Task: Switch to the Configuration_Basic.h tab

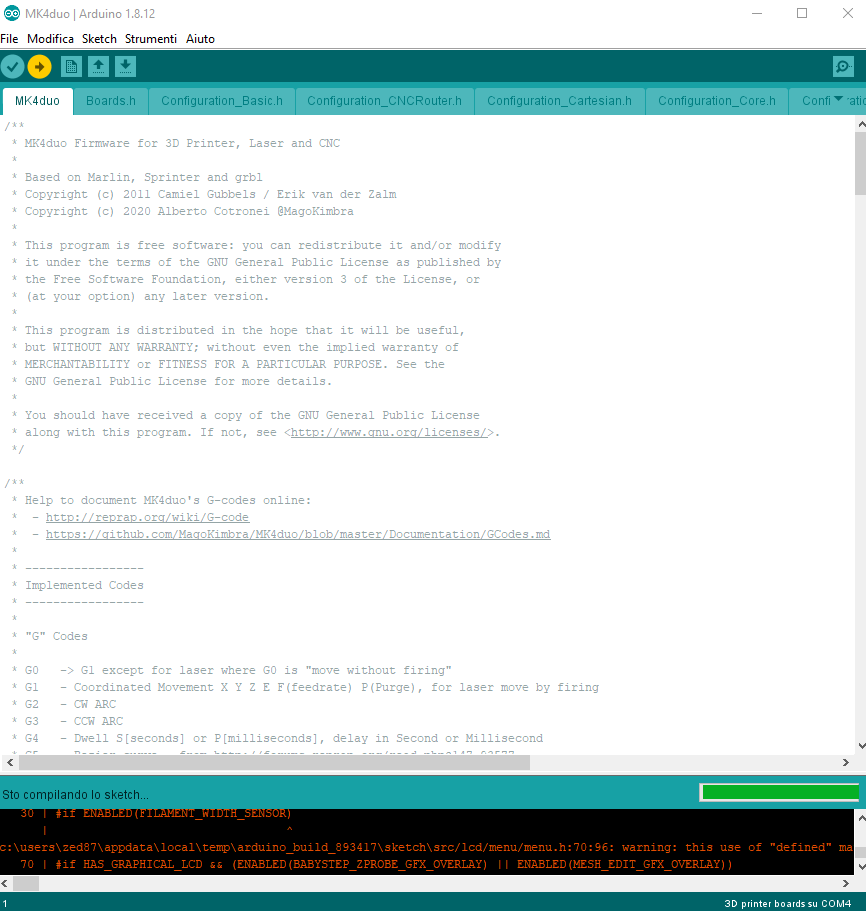Action: [222, 101]
